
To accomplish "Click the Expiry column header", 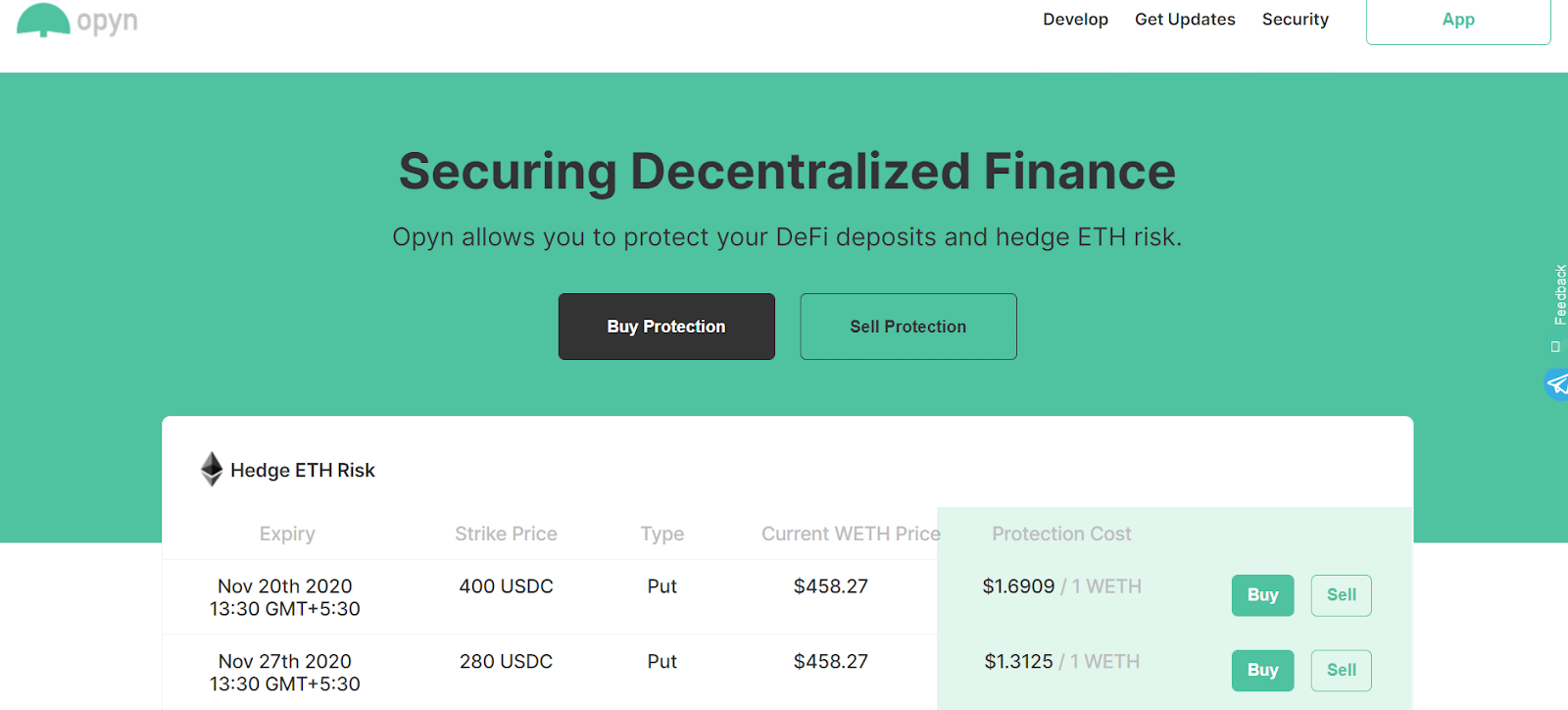I will 287,534.
